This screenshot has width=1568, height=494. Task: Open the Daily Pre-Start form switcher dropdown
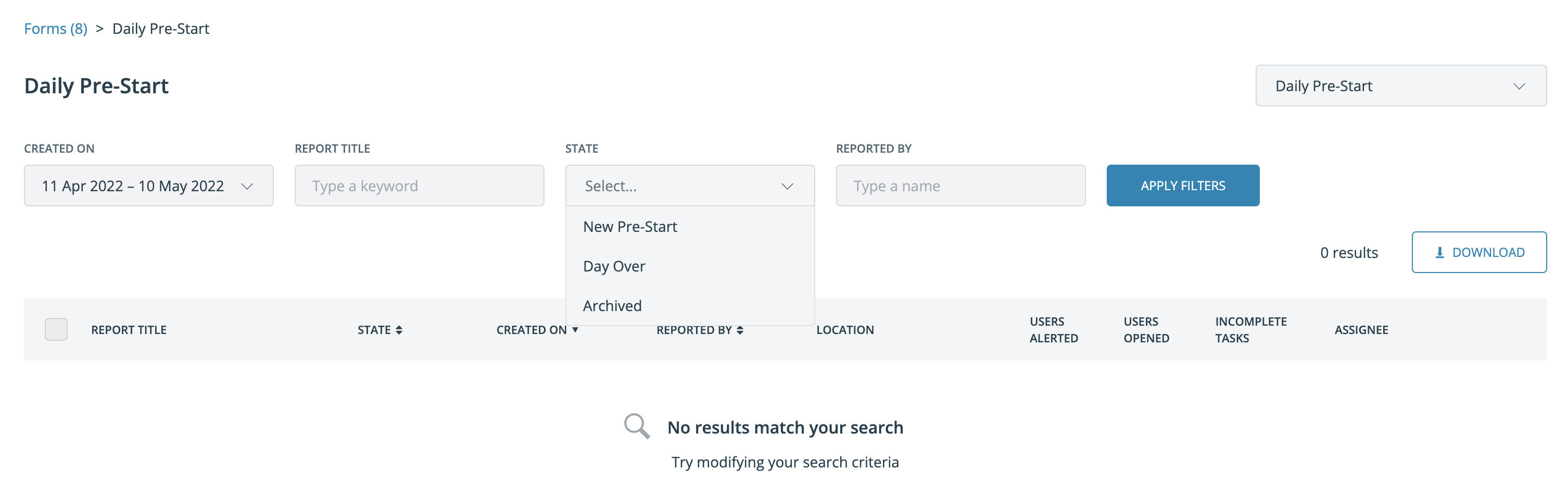[x=1400, y=85]
